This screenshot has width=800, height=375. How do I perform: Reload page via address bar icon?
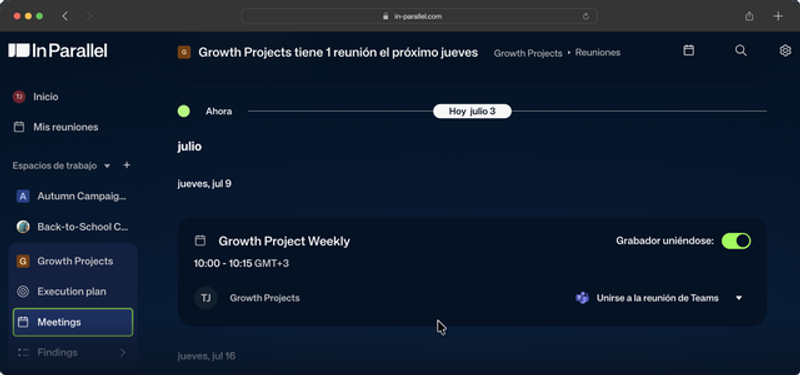[586, 16]
